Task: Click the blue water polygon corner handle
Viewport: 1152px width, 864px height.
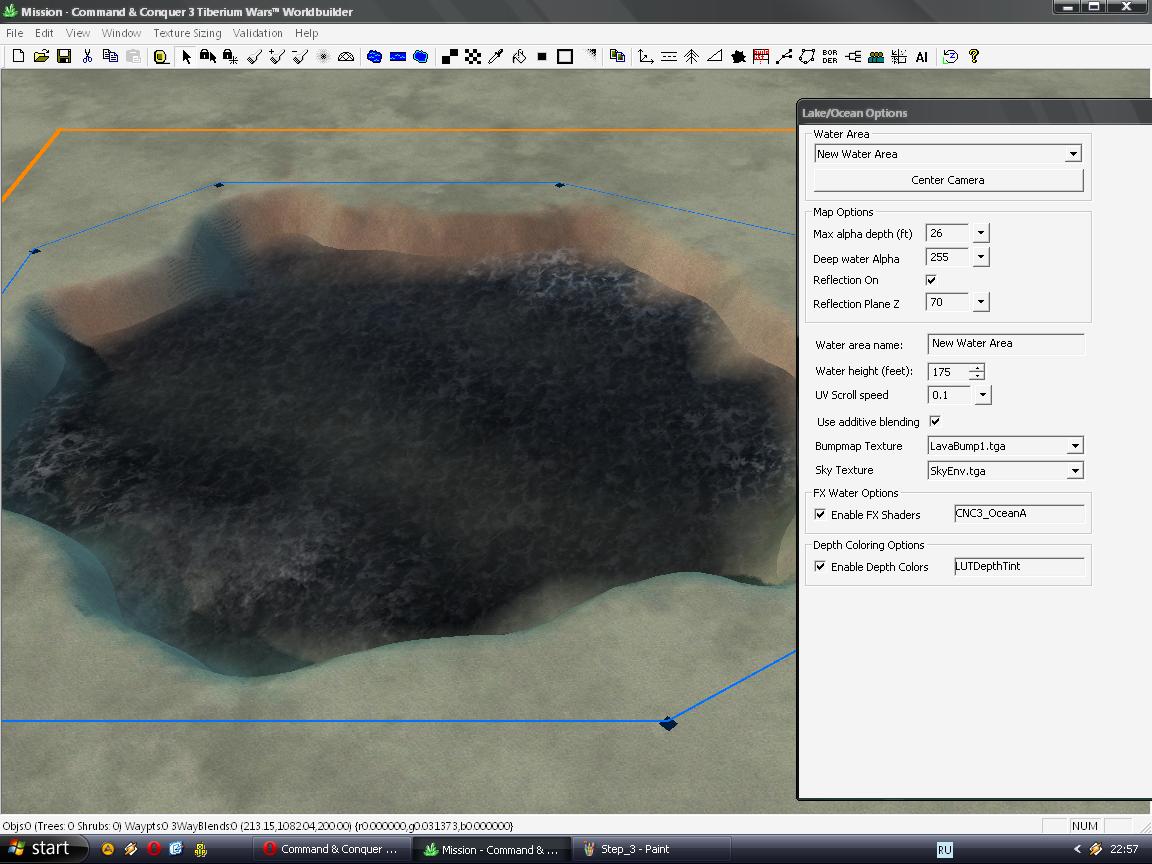Action: pyautogui.click(x=668, y=724)
